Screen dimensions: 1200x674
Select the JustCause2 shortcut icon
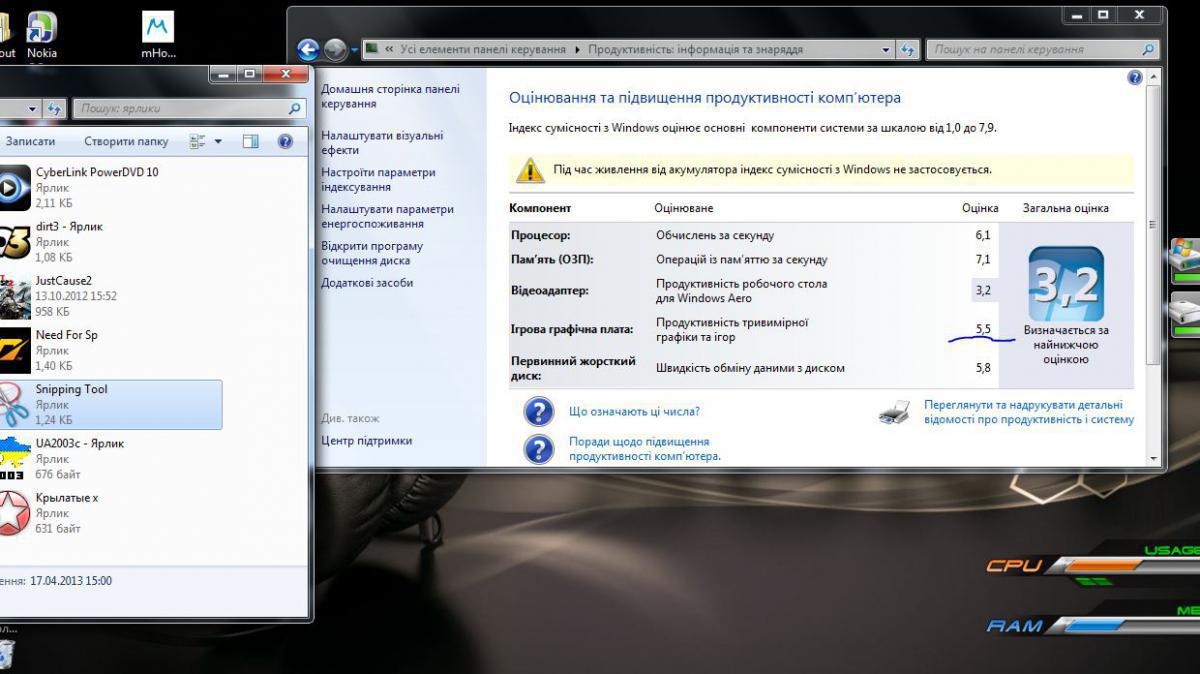(x=13, y=296)
